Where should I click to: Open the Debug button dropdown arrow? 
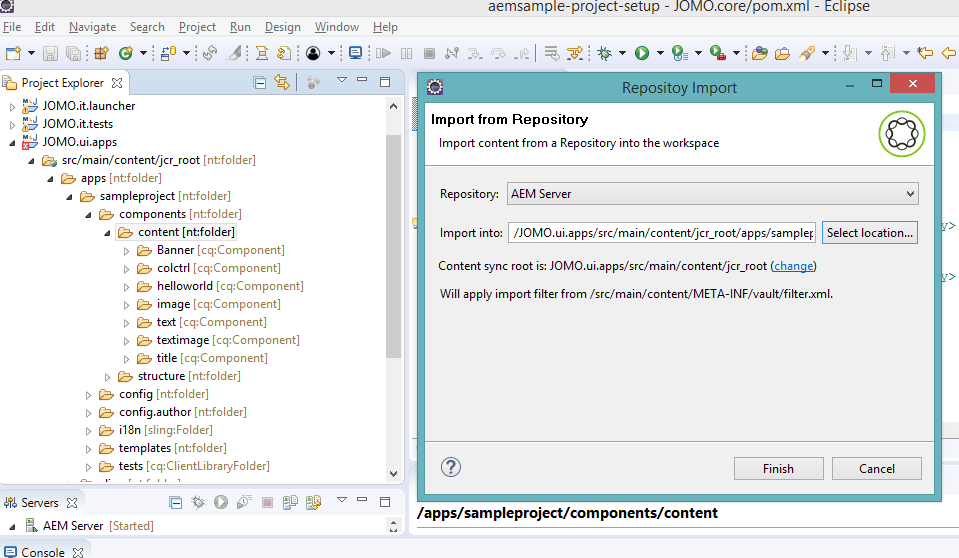(623, 53)
